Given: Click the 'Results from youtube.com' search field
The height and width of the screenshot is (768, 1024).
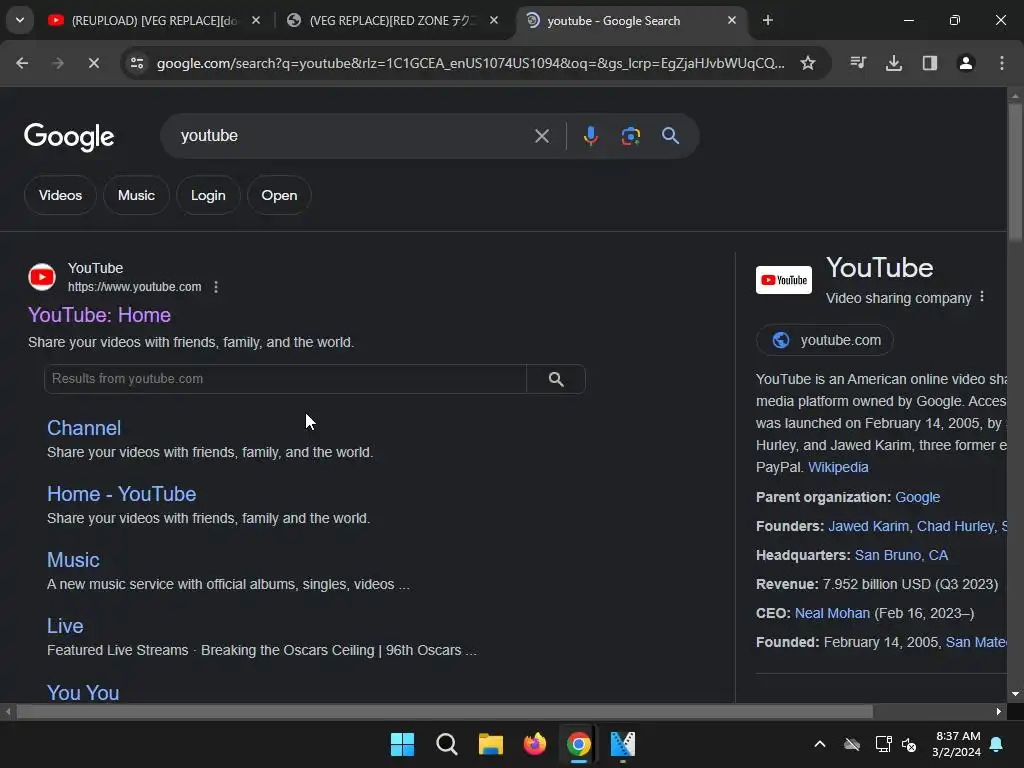Looking at the screenshot, I should [x=285, y=379].
